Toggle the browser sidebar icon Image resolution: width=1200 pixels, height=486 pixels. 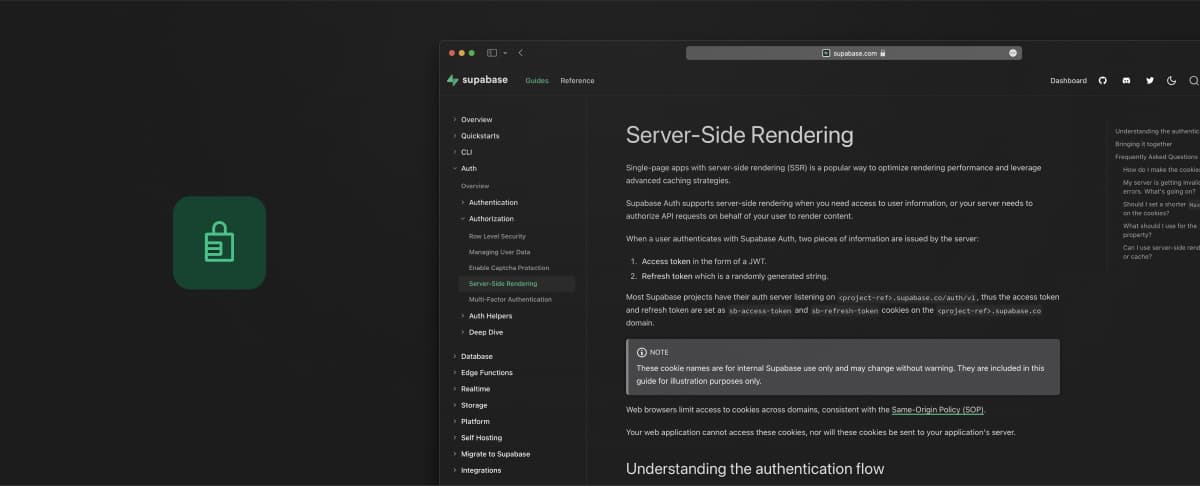(492, 53)
